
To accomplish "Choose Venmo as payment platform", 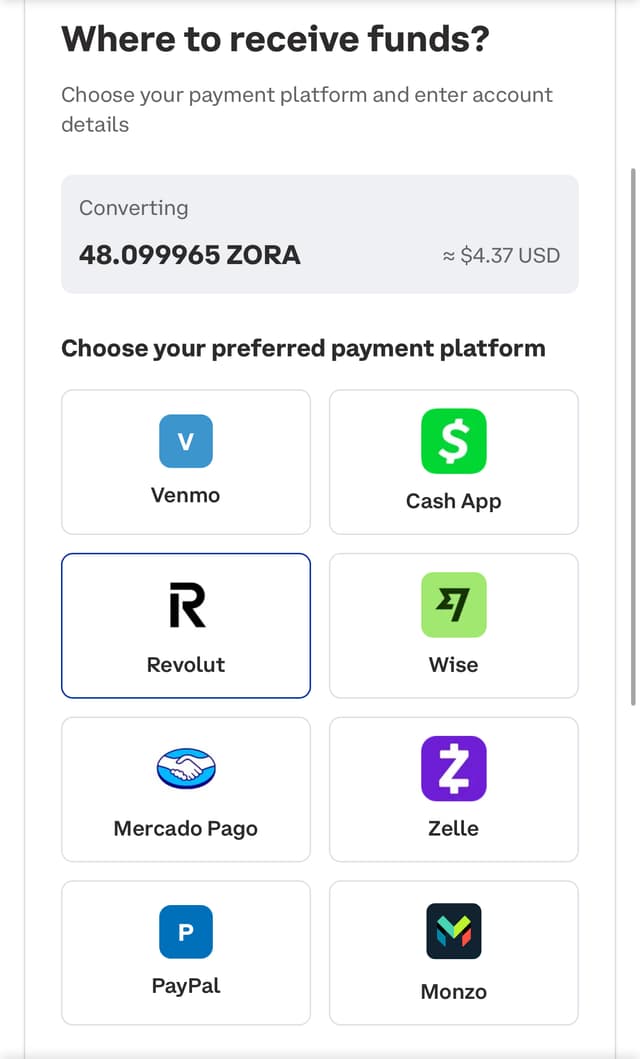I will click(185, 461).
